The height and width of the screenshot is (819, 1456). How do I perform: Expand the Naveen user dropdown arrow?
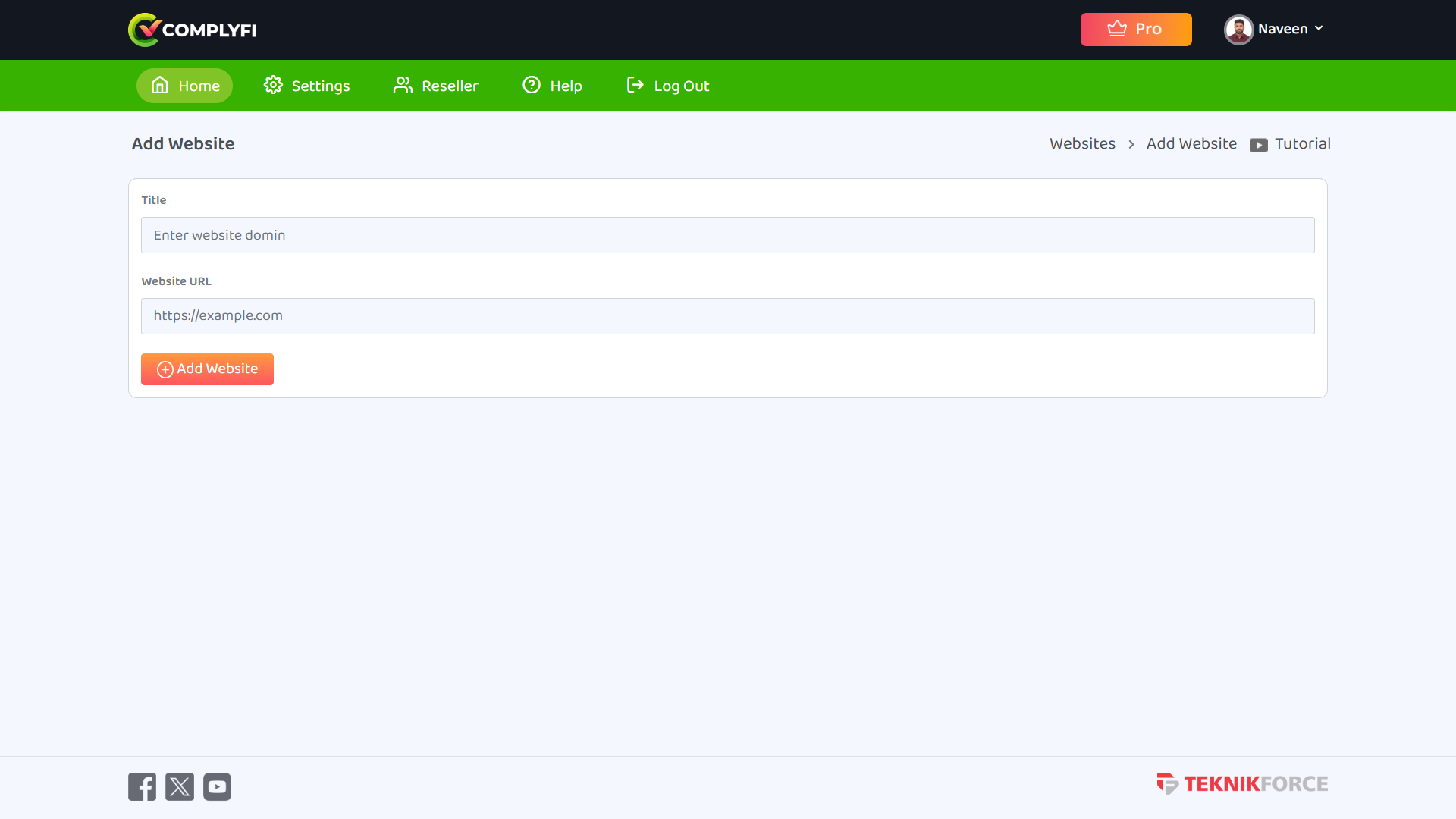[x=1319, y=29]
